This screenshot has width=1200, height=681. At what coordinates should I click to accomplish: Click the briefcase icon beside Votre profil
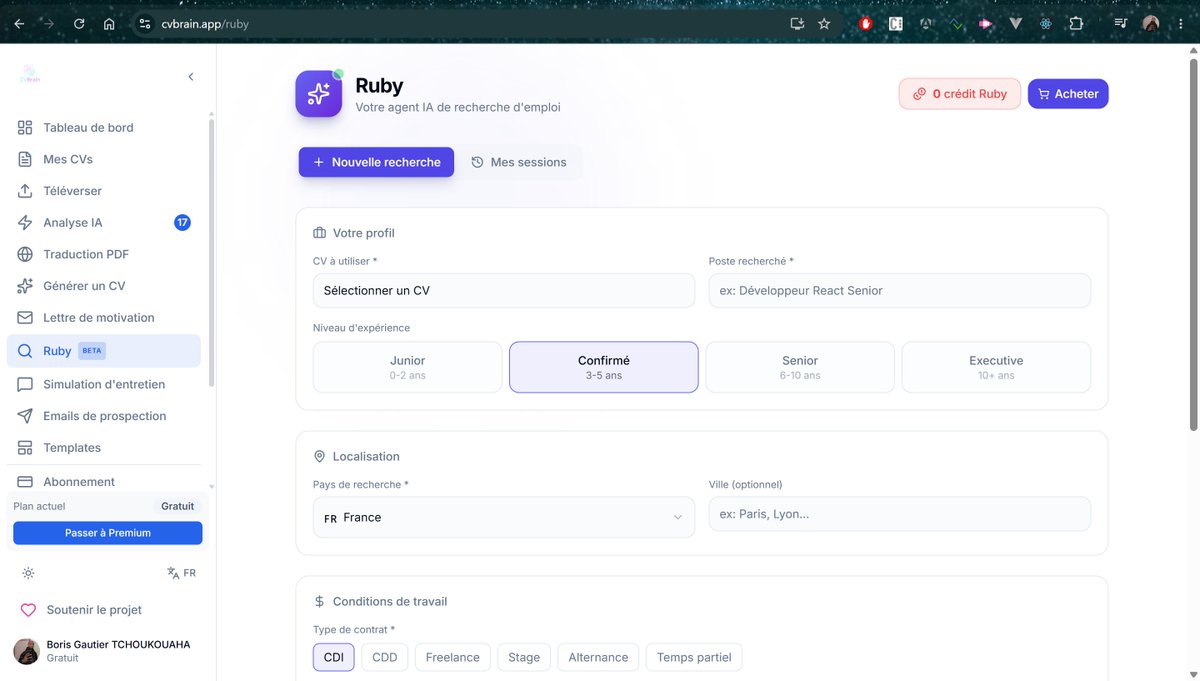click(320, 233)
